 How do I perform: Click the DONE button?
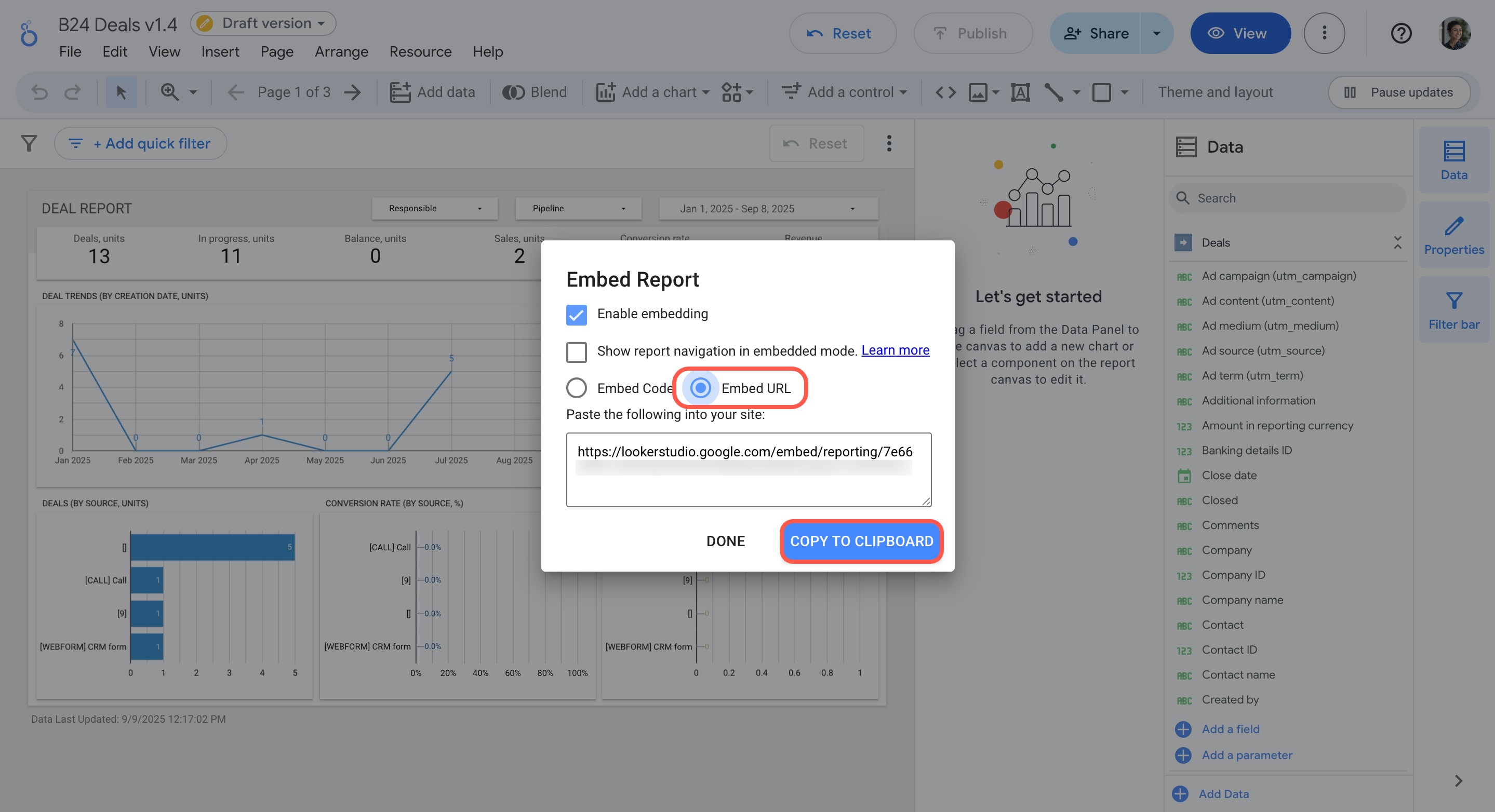tap(726, 541)
